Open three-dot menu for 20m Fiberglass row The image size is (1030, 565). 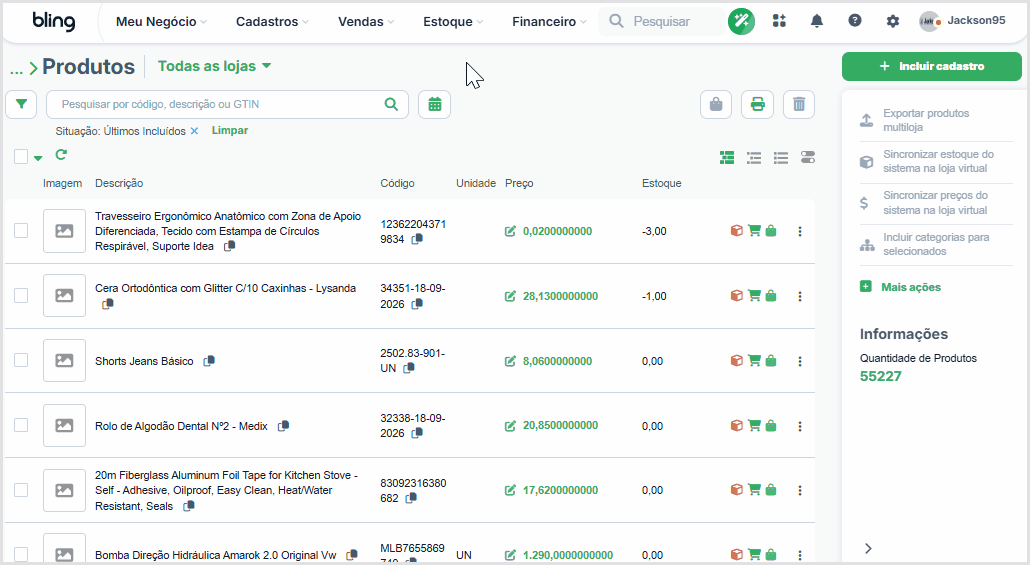click(x=799, y=490)
